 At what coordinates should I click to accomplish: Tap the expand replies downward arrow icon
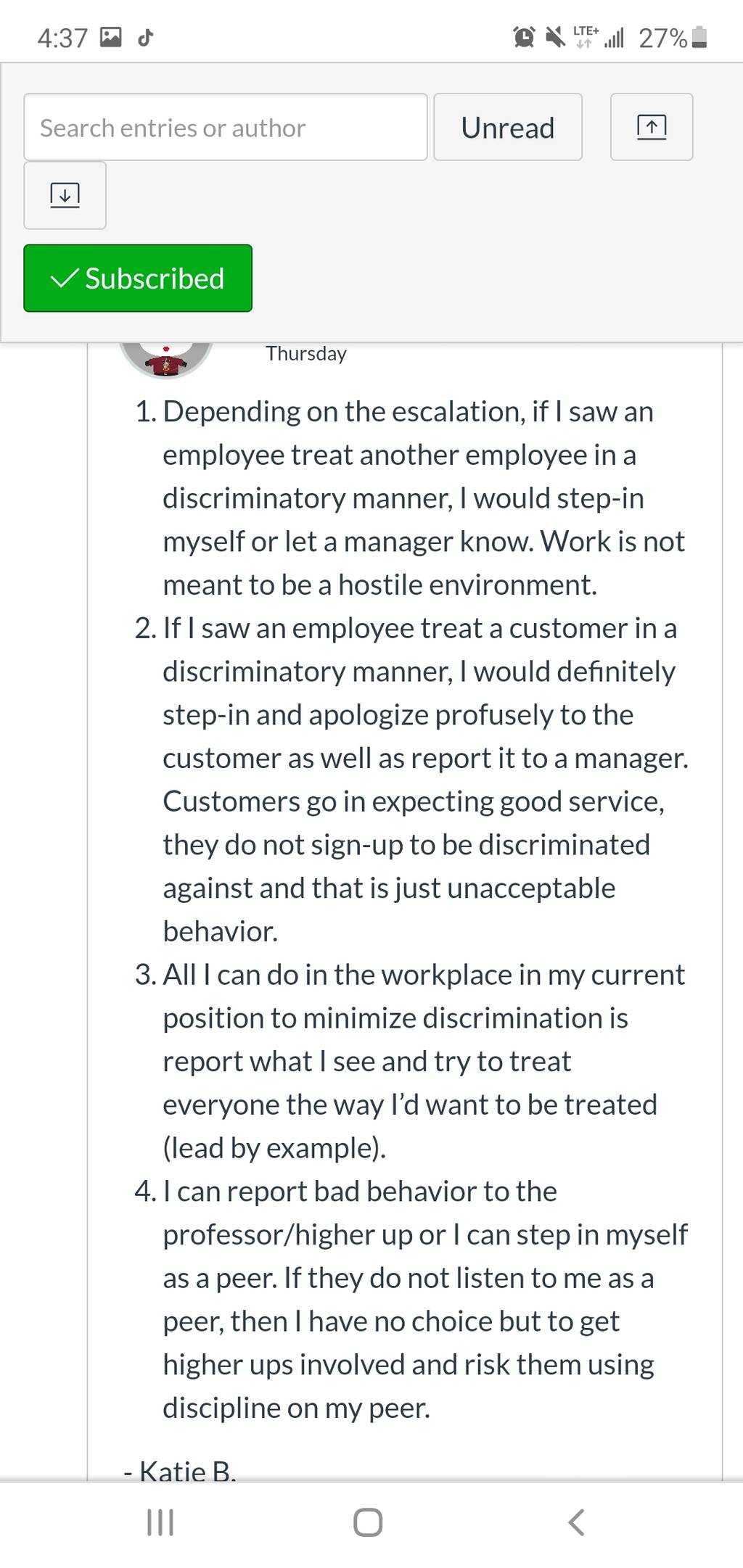pos(65,195)
